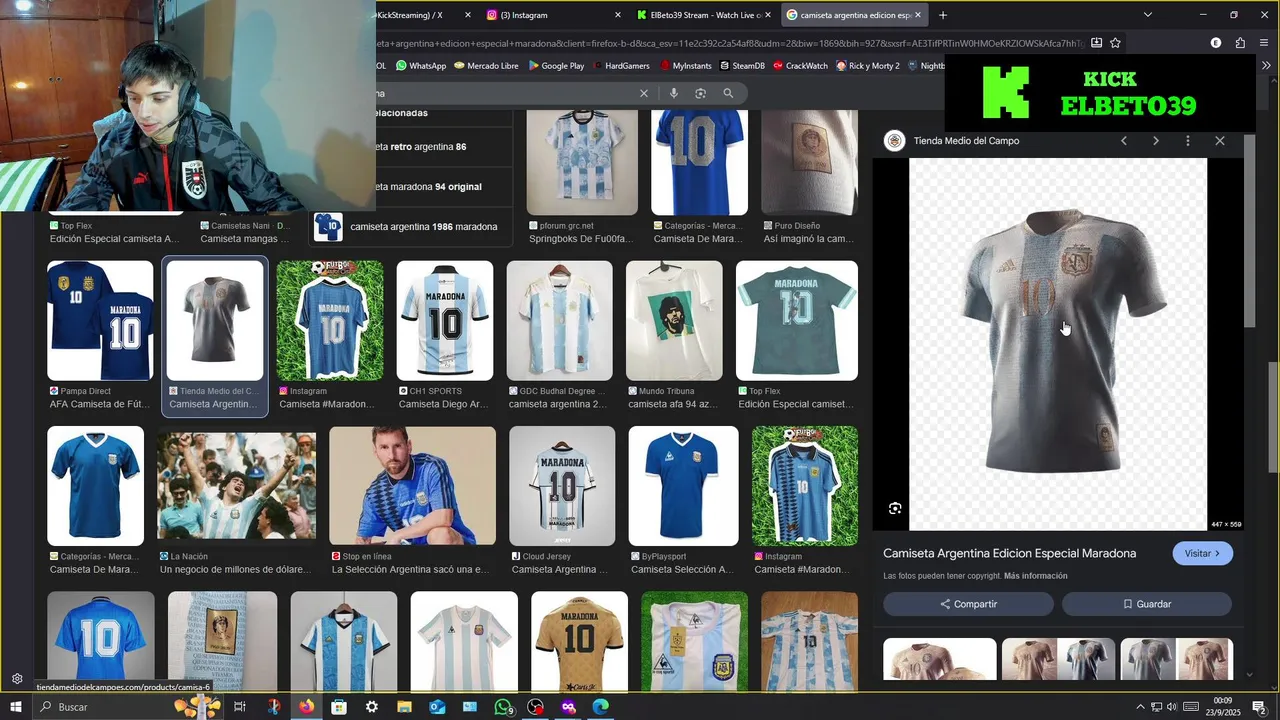1280x720 pixels.
Task: Bookmark this page with star icon
Action: [1115, 43]
